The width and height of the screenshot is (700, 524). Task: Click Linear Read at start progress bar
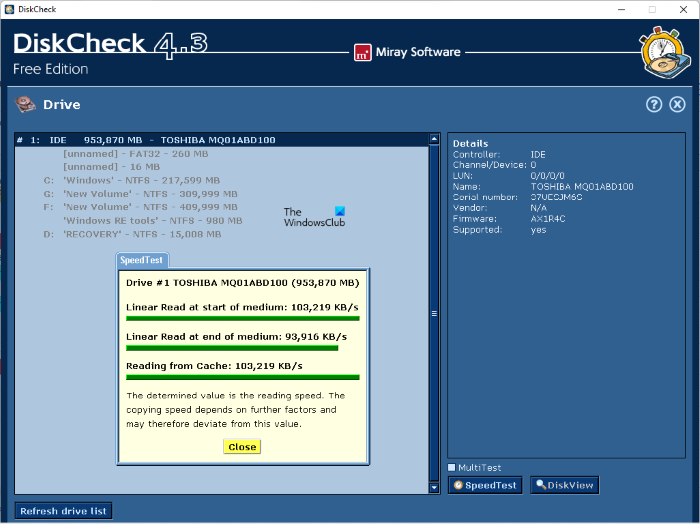243,319
